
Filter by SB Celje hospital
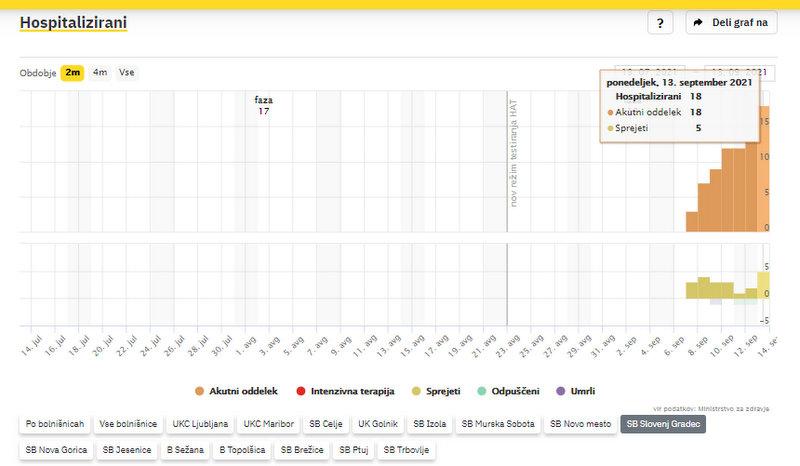pyautogui.click(x=326, y=425)
